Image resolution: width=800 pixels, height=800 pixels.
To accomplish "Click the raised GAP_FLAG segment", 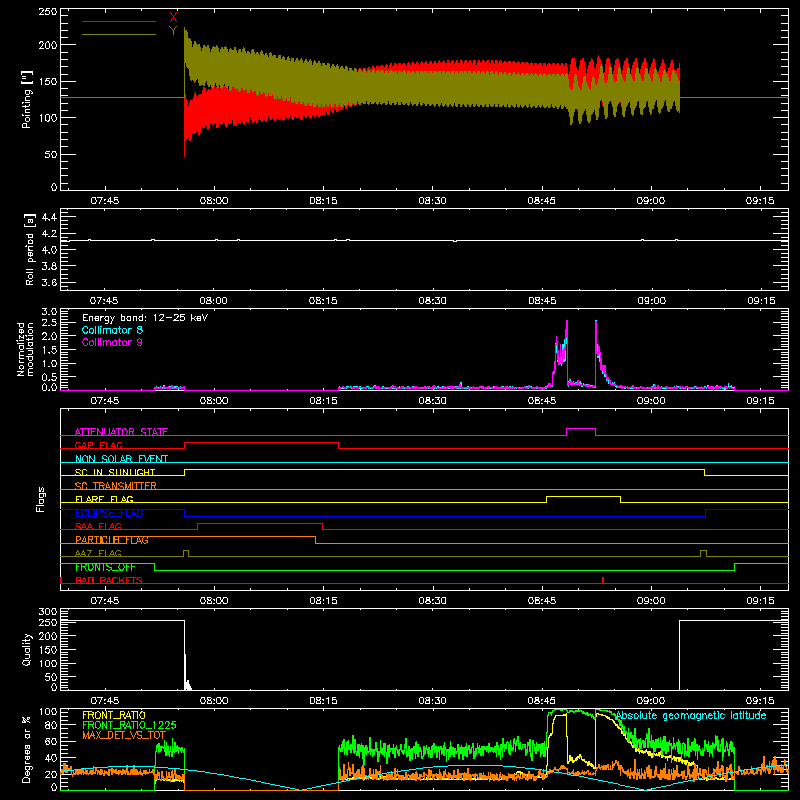I will [x=262, y=443].
